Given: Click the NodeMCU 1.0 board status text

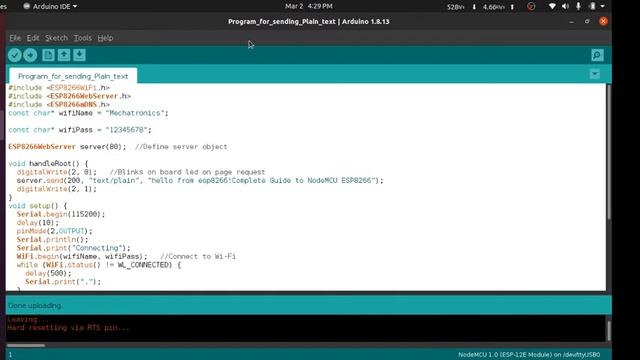Looking at the screenshot, I should (x=529, y=355).
